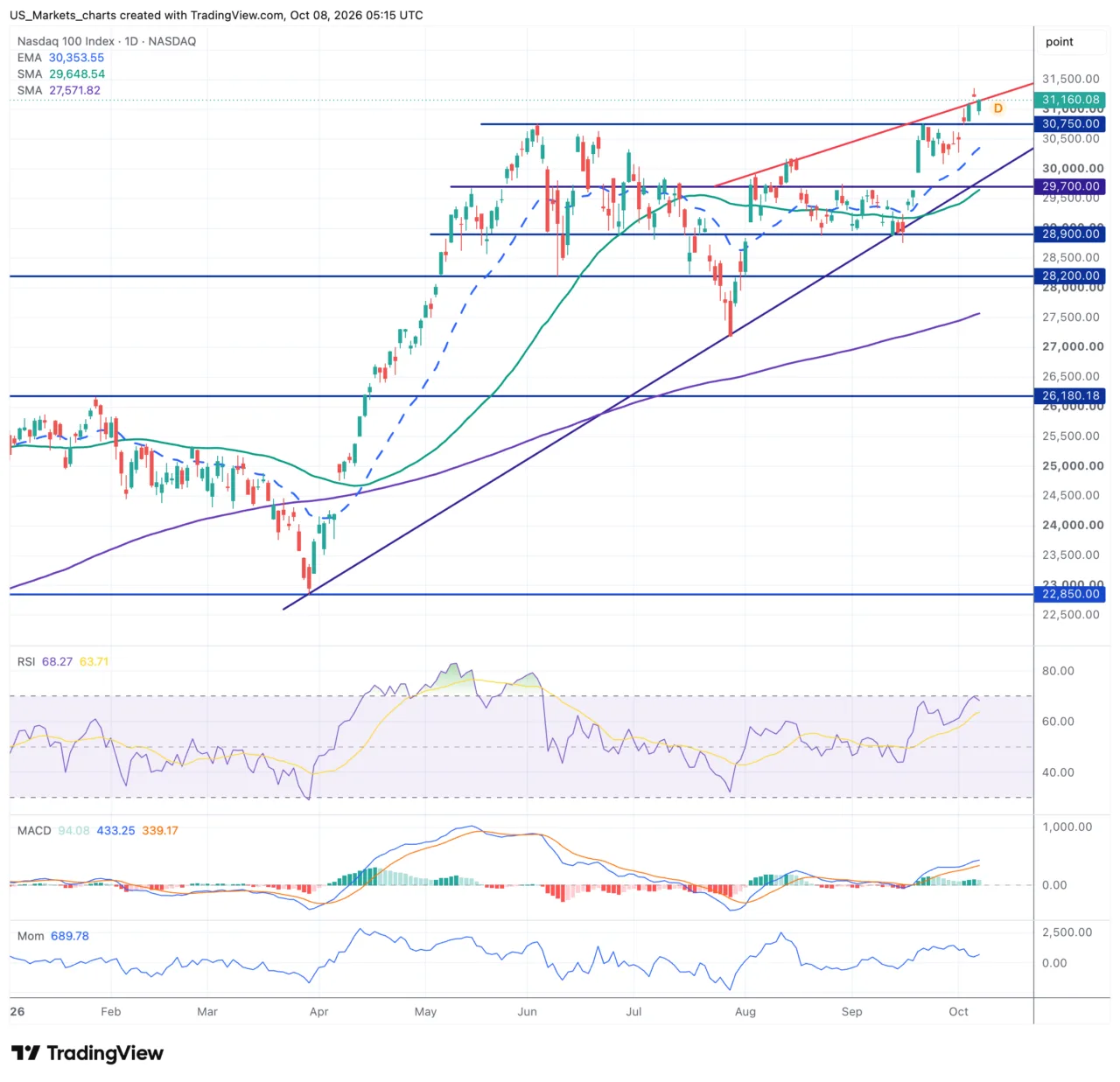Click the Oct date on time axis
Viewport: 1120px width, 1082px height.
click(958, 1011)
